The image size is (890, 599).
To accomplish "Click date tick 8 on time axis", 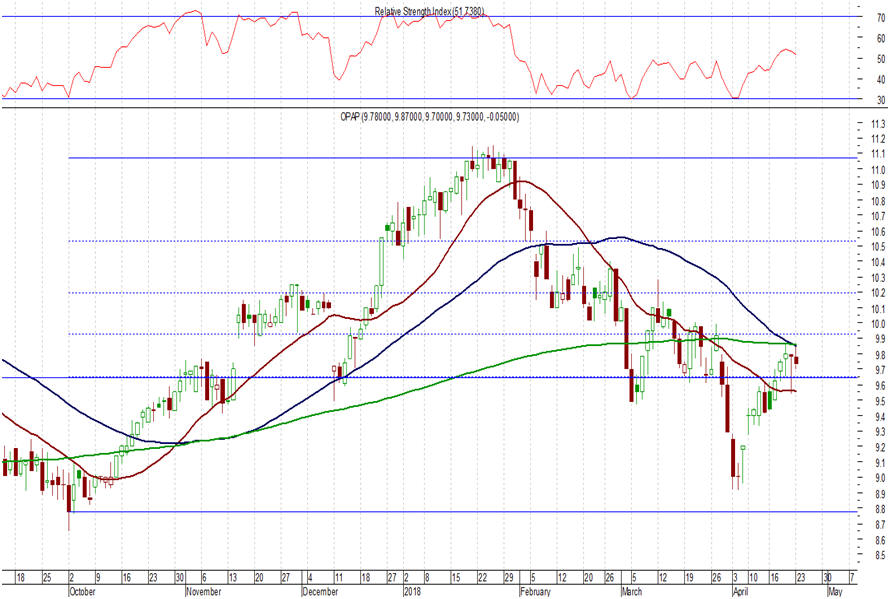I will point(427,578).
